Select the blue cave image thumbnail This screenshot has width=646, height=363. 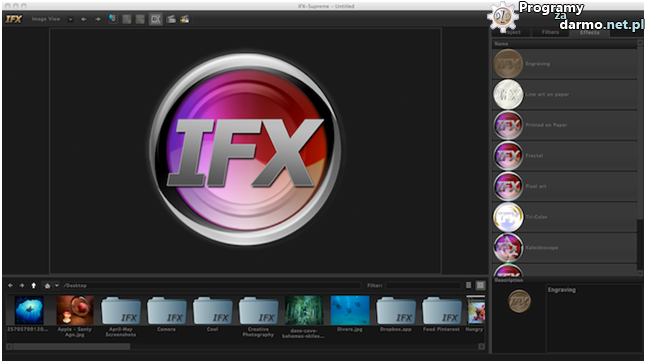(x=29, y=310)
